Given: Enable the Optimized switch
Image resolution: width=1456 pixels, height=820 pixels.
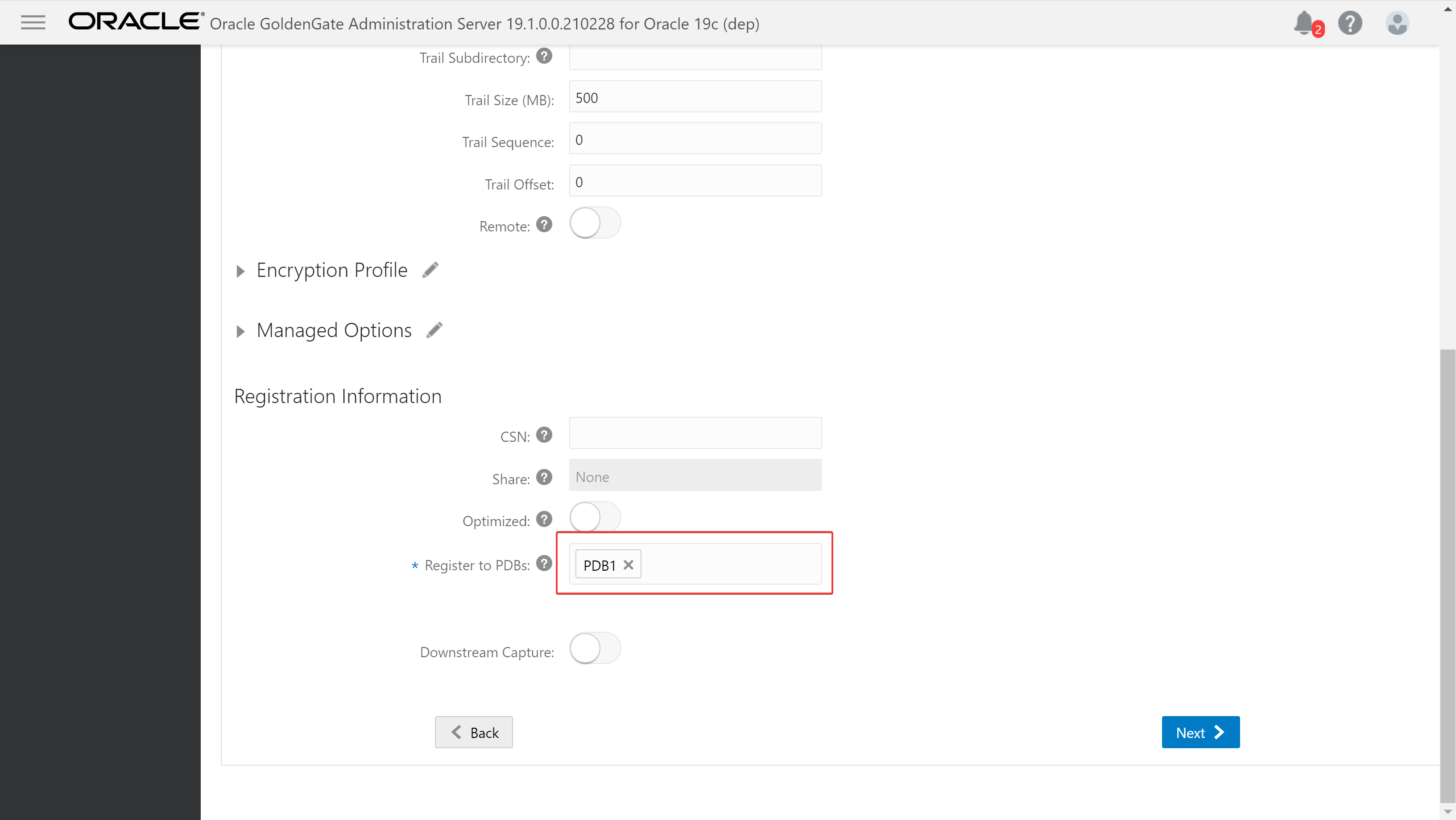Looking at the screenshot, I should pyautogui.click(x=595, y=517).
